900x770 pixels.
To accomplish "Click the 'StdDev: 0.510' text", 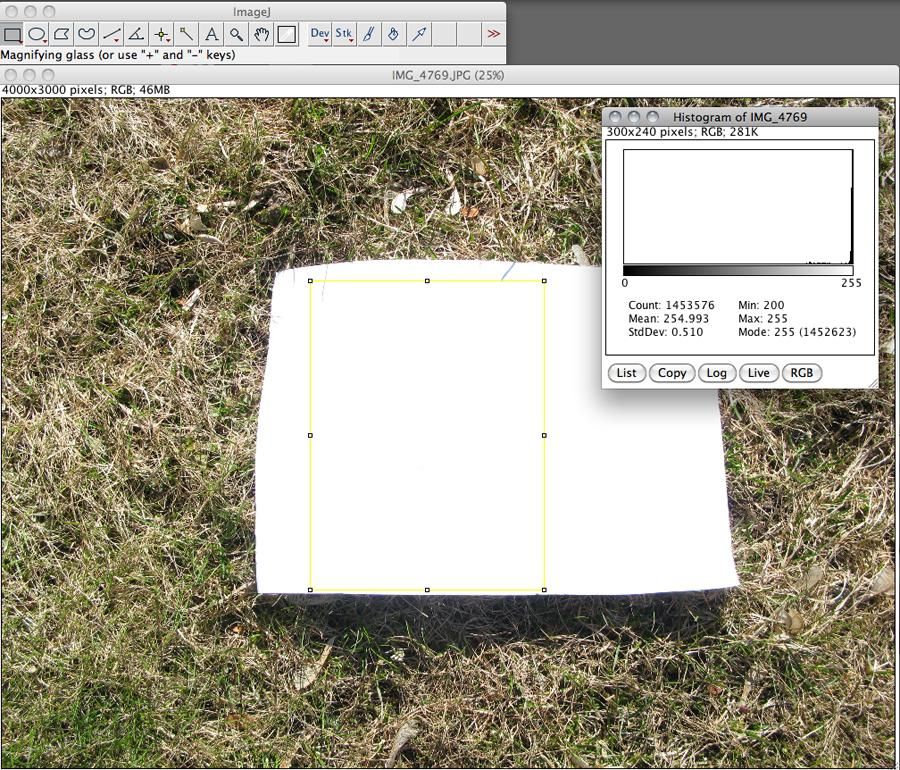I will coord(665,332).
